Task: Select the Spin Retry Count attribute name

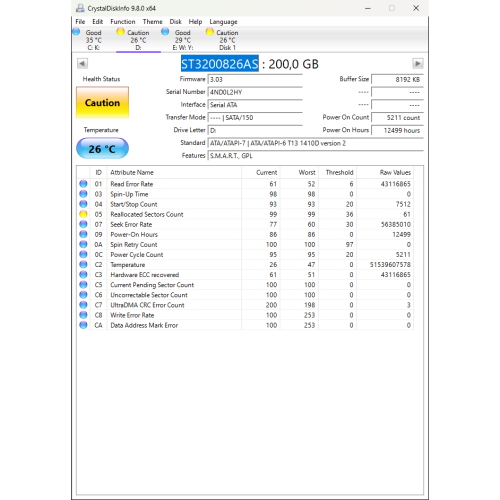Action: [x=134, y=245]
